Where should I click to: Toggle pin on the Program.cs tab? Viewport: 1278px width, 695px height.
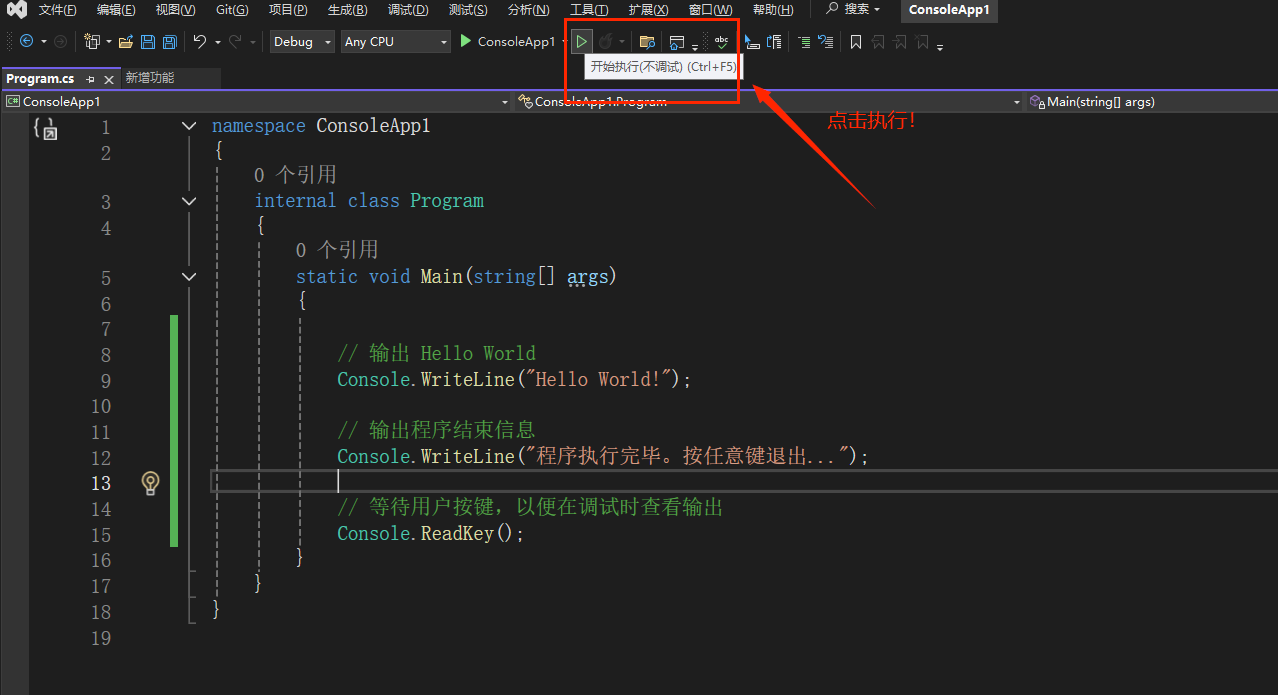tap(90, 78)
